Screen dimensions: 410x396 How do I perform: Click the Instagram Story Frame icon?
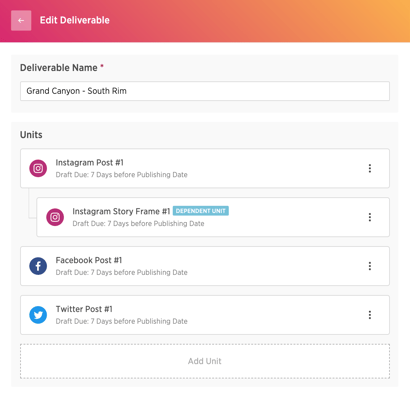click(55, 217)
